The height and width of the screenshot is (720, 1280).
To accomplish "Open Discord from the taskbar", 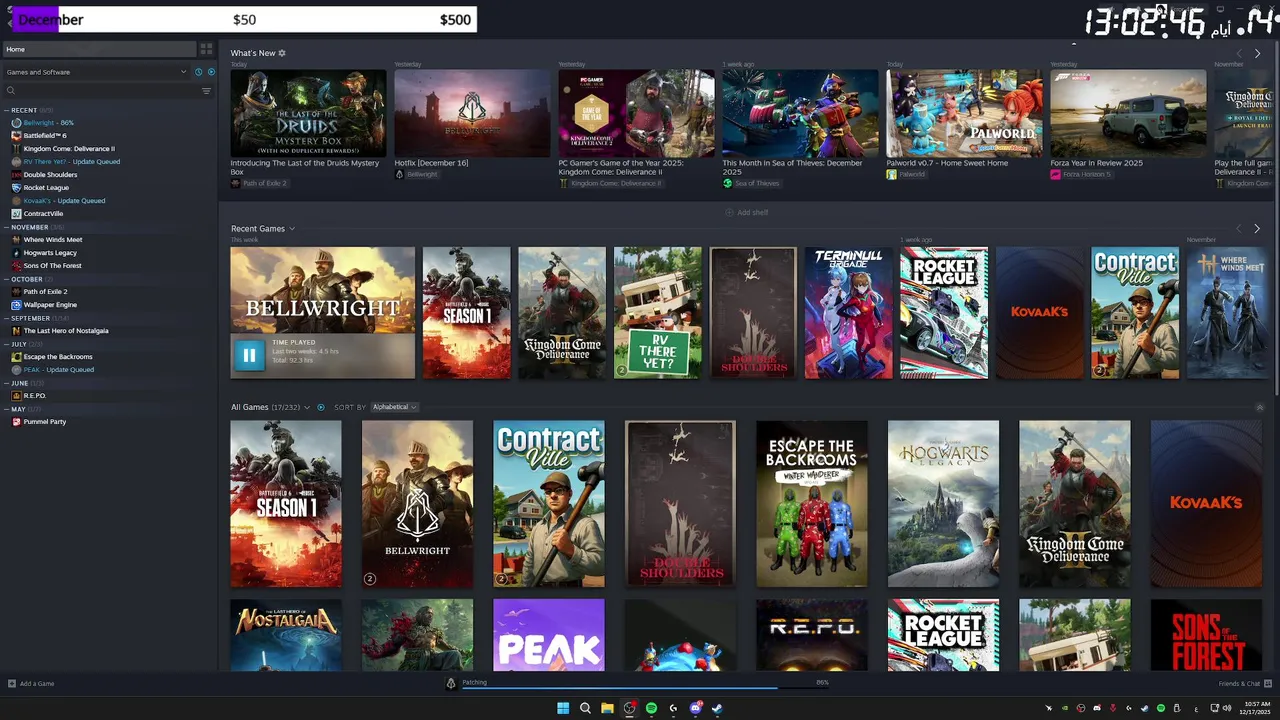I will pos(695,708).
